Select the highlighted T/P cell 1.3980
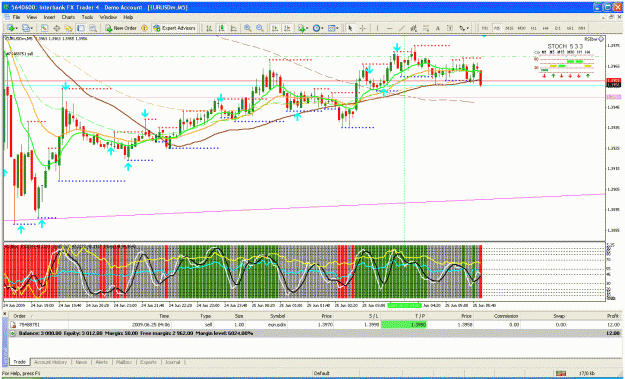625x379 pixels. (404, 324)
